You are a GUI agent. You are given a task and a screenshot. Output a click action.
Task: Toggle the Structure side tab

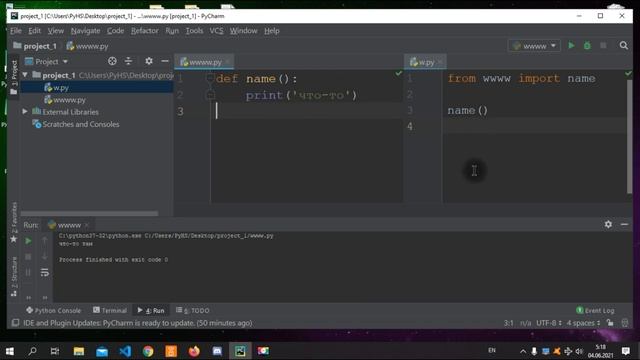coord(14,276)
